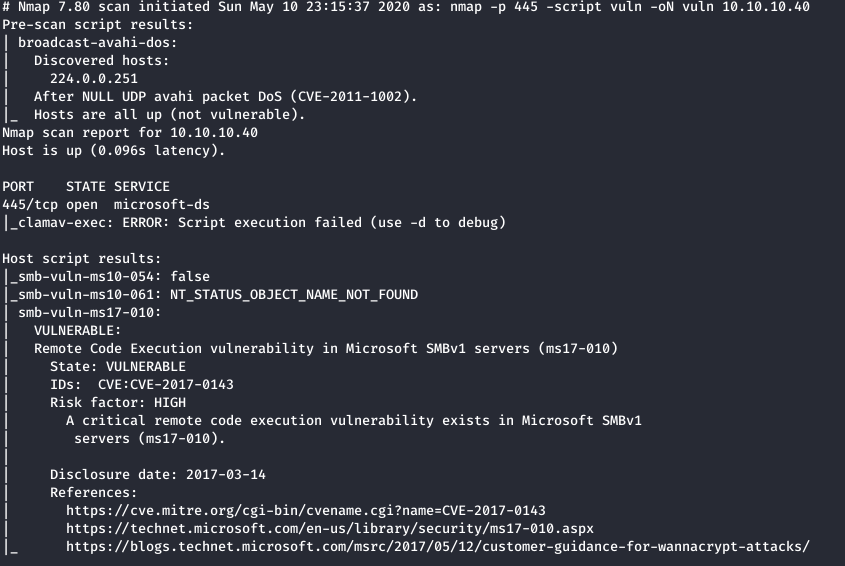This screenshot has width=845, height=566.
Task: Click the "State: VULNERABLE" line
Action: point(118,366)
